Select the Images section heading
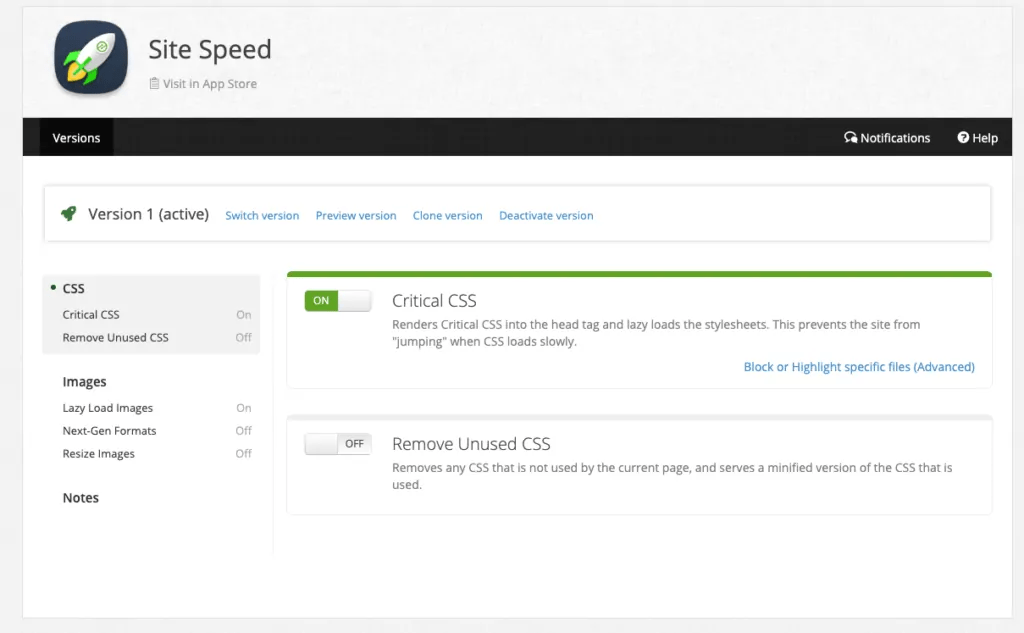 coord(84,381)
